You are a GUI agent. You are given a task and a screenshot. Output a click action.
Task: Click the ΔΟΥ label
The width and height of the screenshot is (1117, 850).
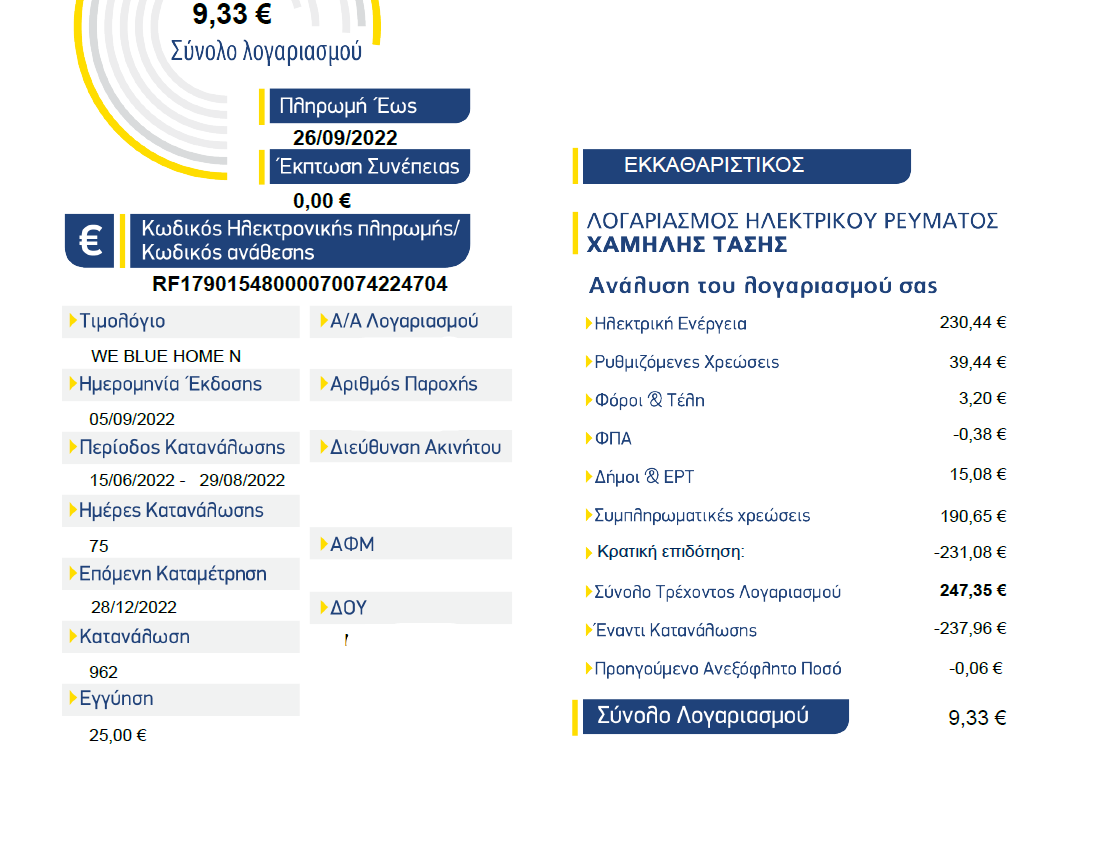348,608
